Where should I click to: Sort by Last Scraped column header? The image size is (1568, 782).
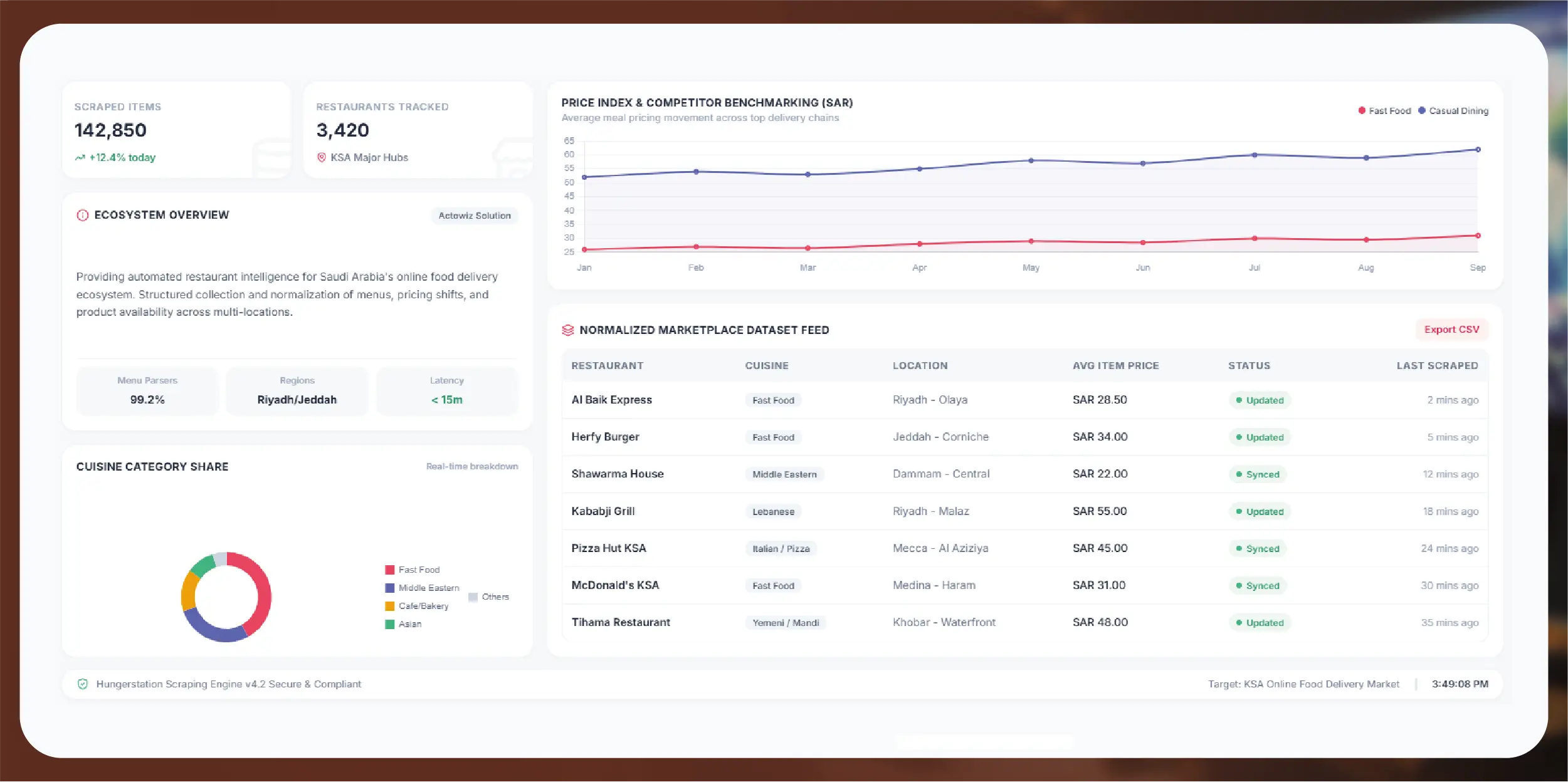(x=1437, y=366)
